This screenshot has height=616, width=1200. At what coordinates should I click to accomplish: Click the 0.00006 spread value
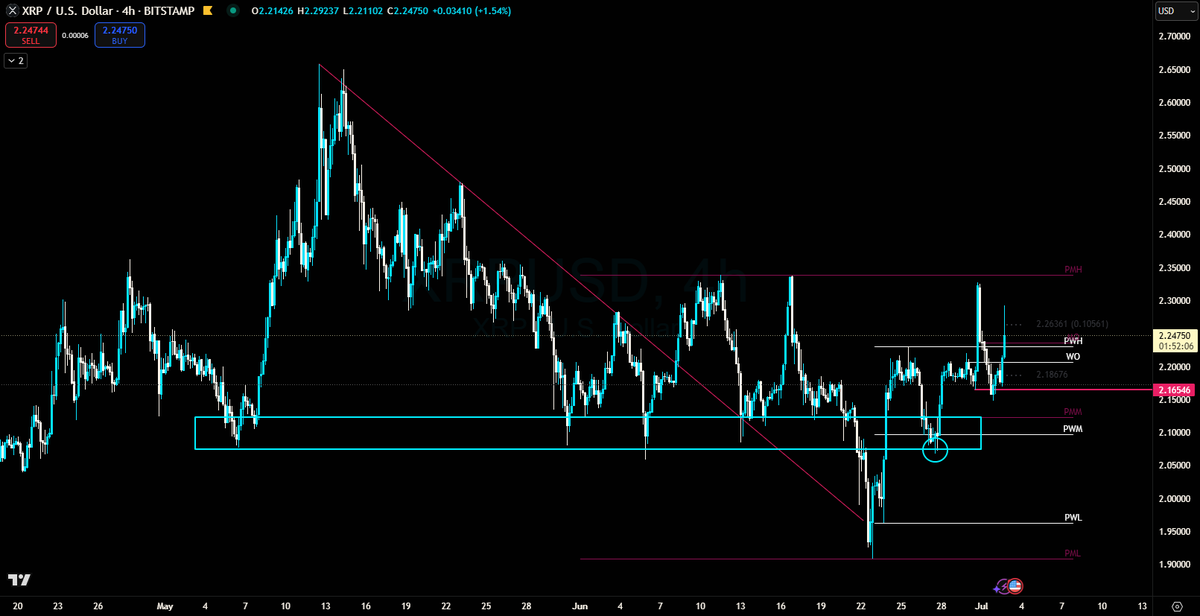(75, 35)
